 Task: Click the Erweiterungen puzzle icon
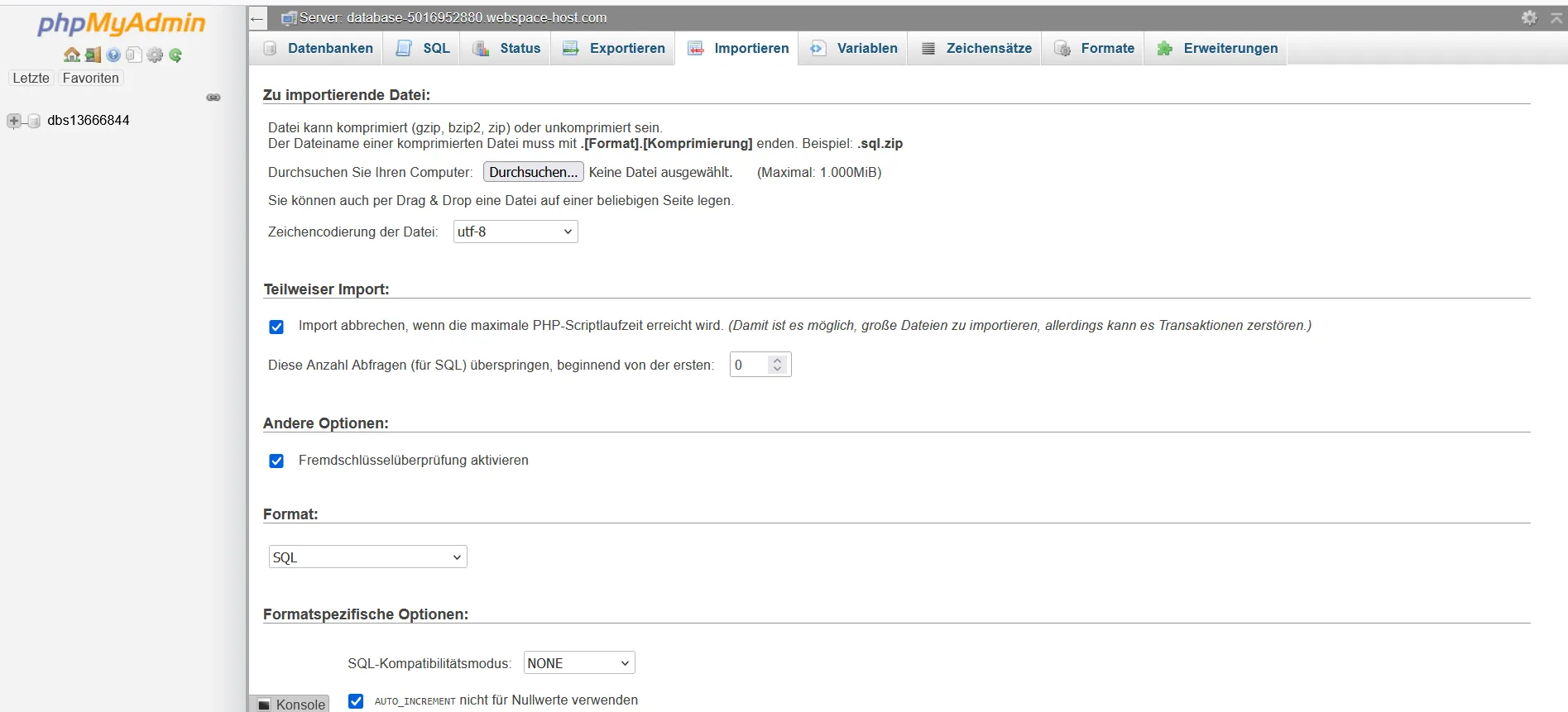point(1165,49)
